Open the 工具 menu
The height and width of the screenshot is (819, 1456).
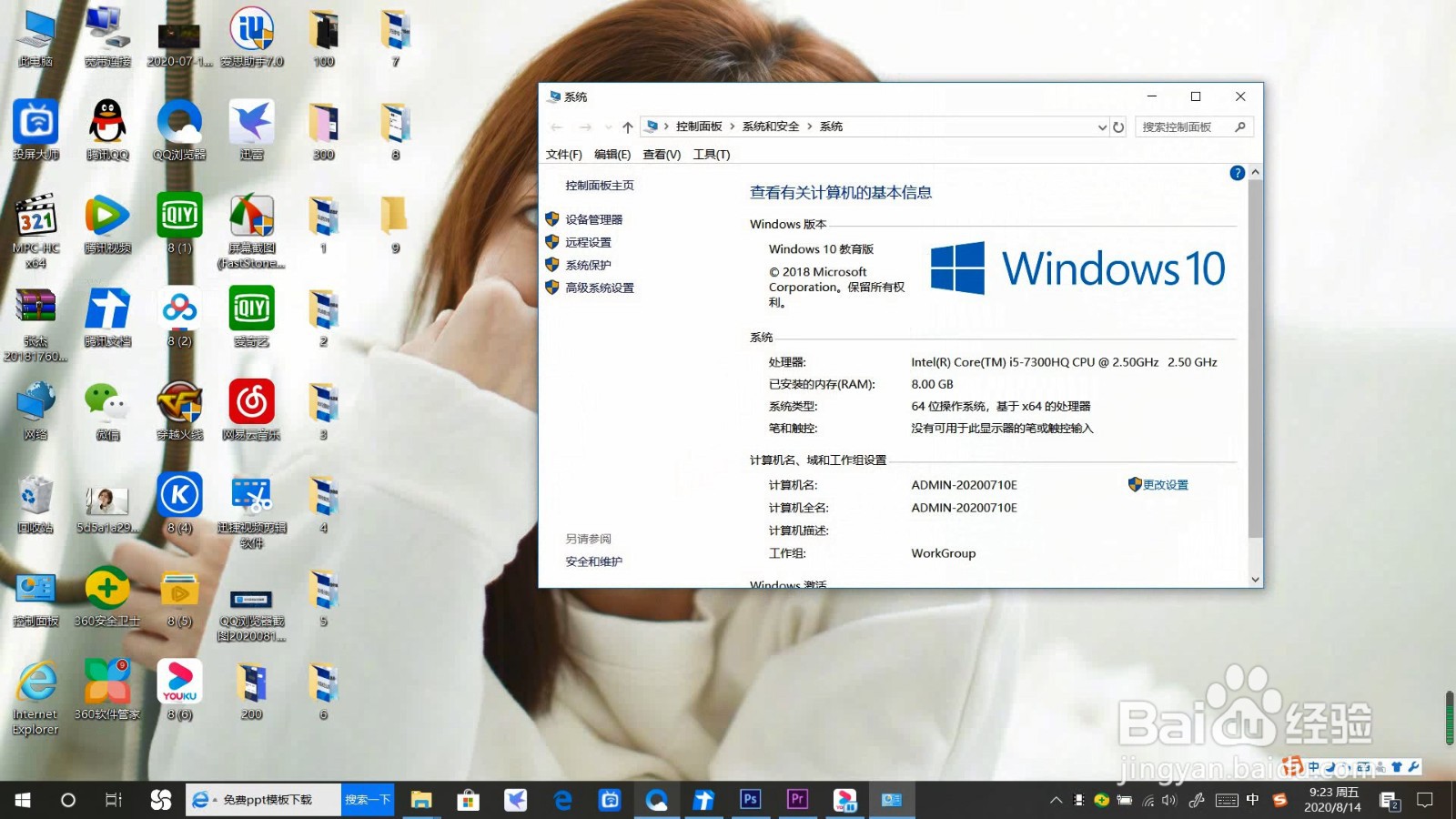point(712,154)
